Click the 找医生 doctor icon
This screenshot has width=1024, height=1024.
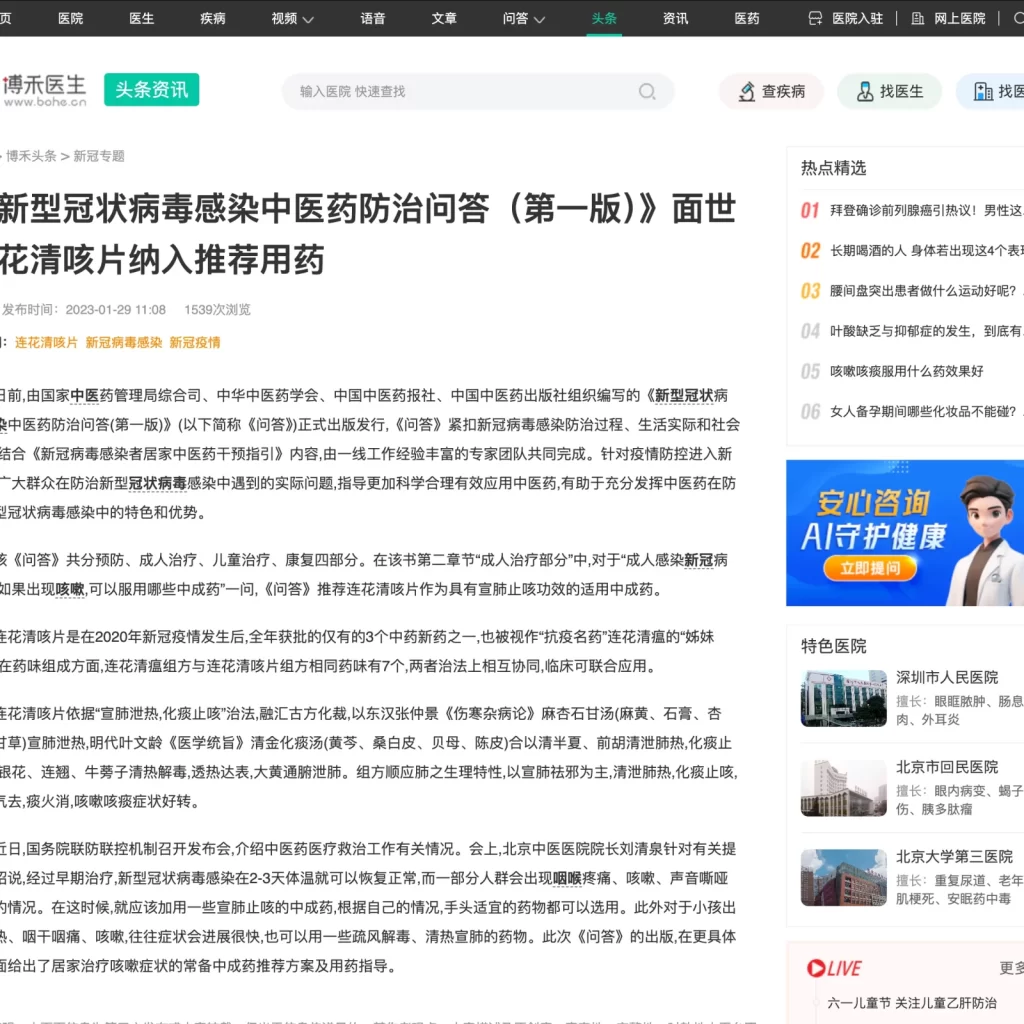coord(864,92)
